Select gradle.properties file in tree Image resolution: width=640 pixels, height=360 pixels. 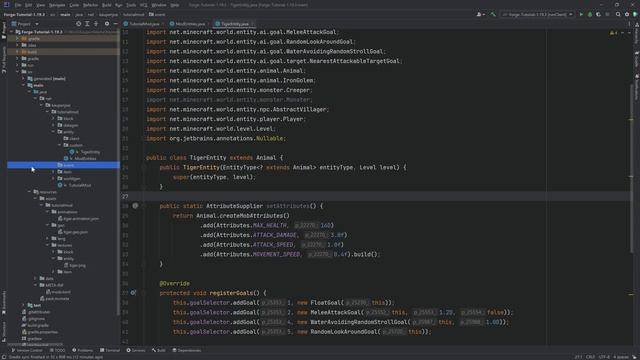point(42,332)
